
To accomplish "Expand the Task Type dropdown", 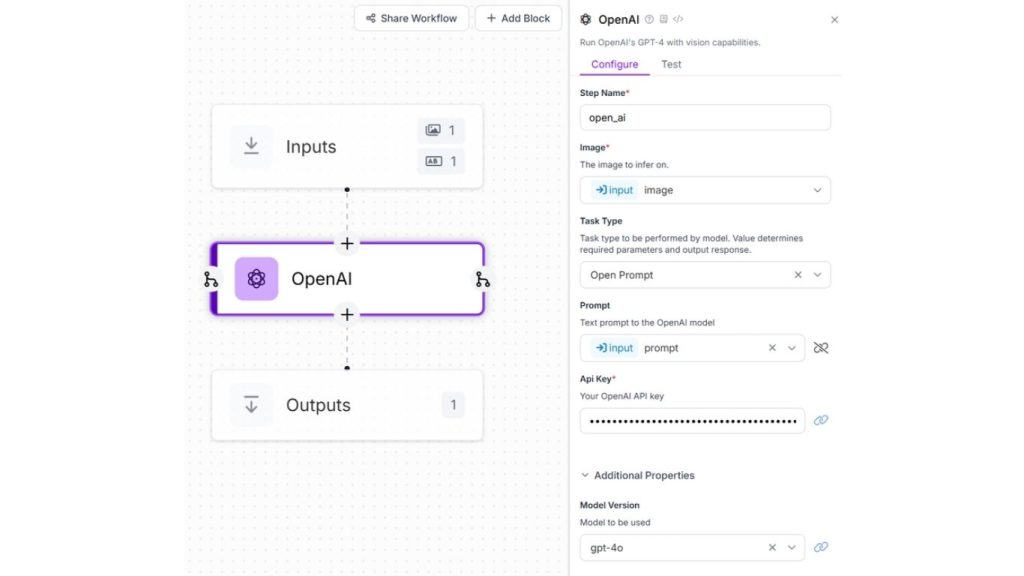I will pyautogui.click(x=817, y=275).
